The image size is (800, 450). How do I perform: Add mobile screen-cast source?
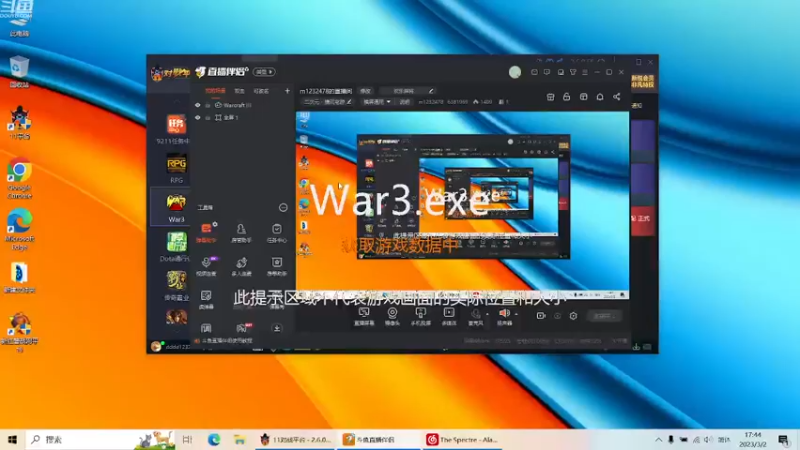pyautogui.click(x=420, y=316)
